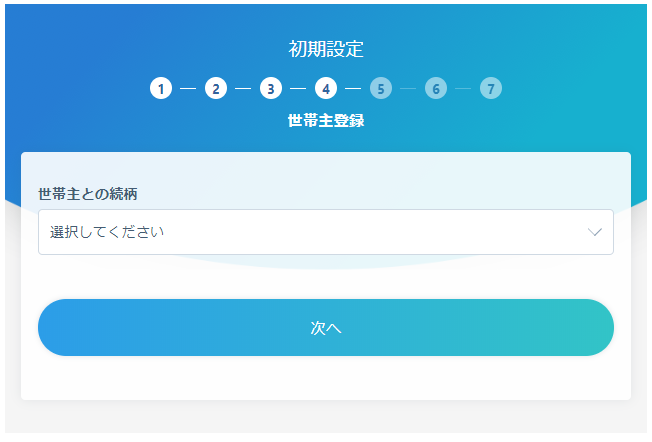The image size is (652, 442).
Task: Open the 選択してください dropdown
Action: point(310,232)
